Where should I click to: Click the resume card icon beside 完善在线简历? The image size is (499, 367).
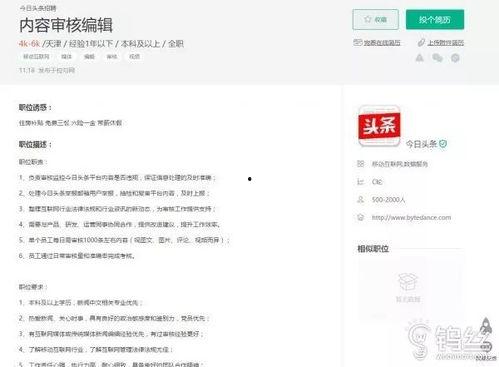[x=357, y=42]
